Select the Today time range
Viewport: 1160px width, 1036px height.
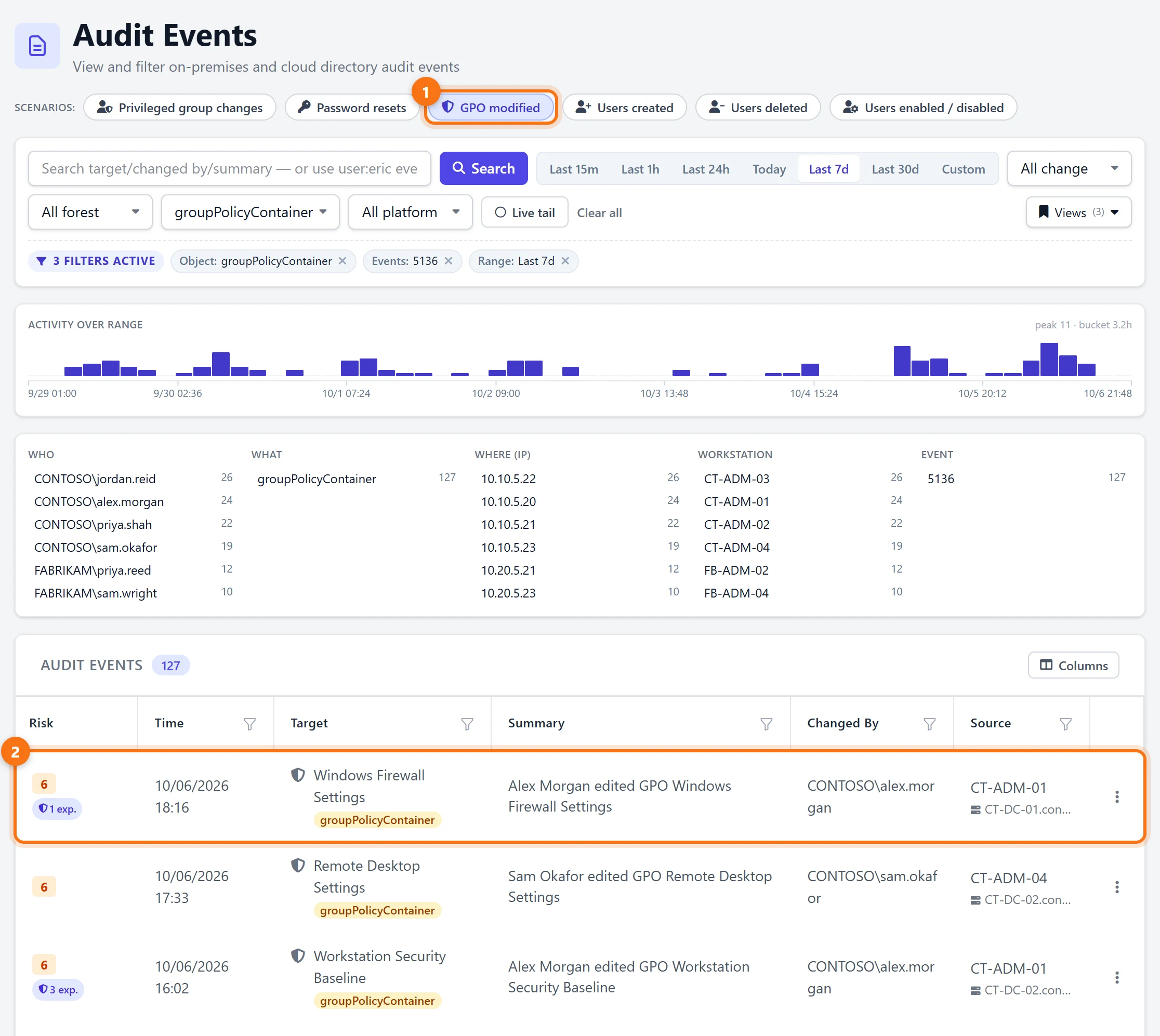(x=769, y=169)
